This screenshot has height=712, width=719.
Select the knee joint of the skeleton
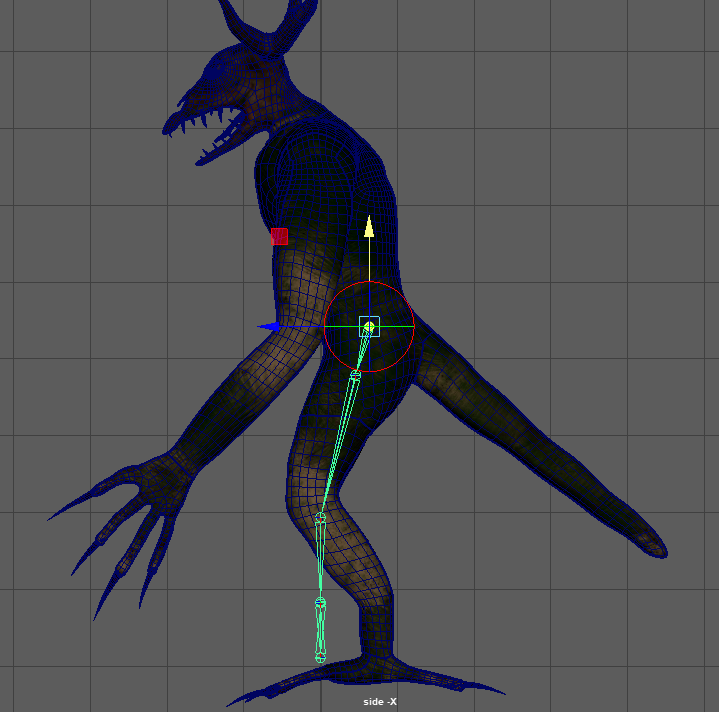(x=321, y=519)
